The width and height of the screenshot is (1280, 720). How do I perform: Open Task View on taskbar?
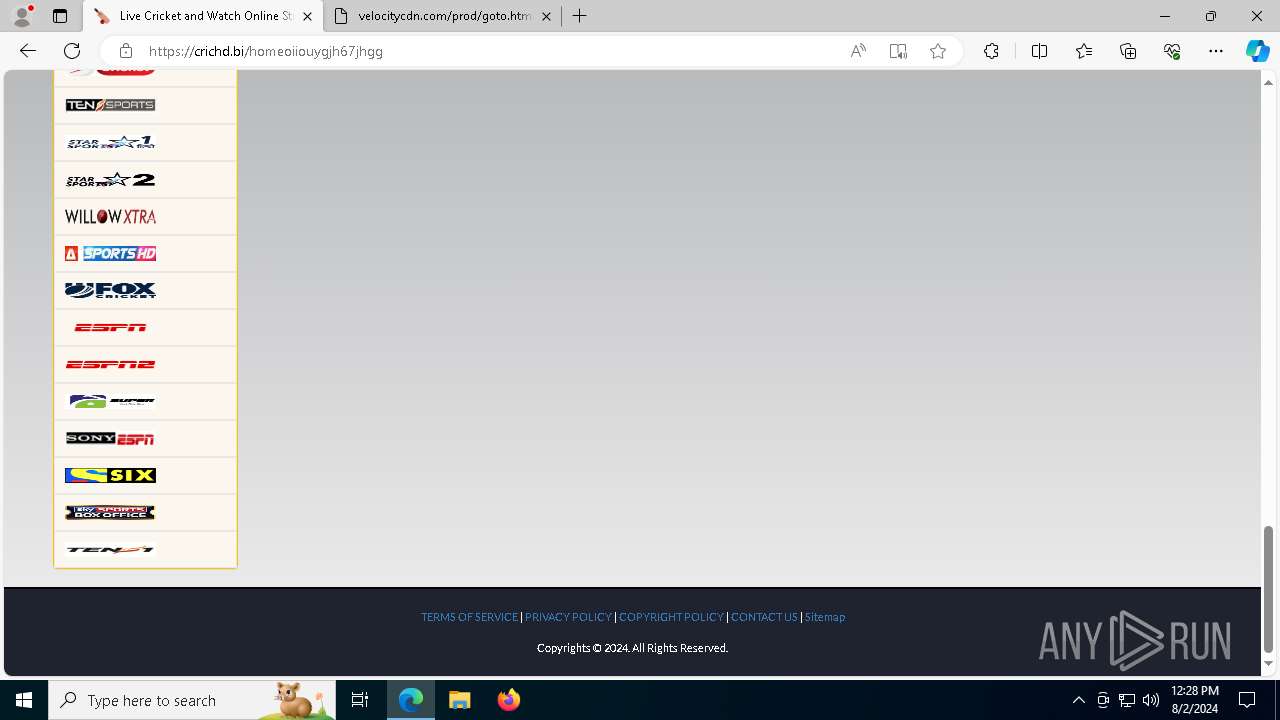coord(360,700)
